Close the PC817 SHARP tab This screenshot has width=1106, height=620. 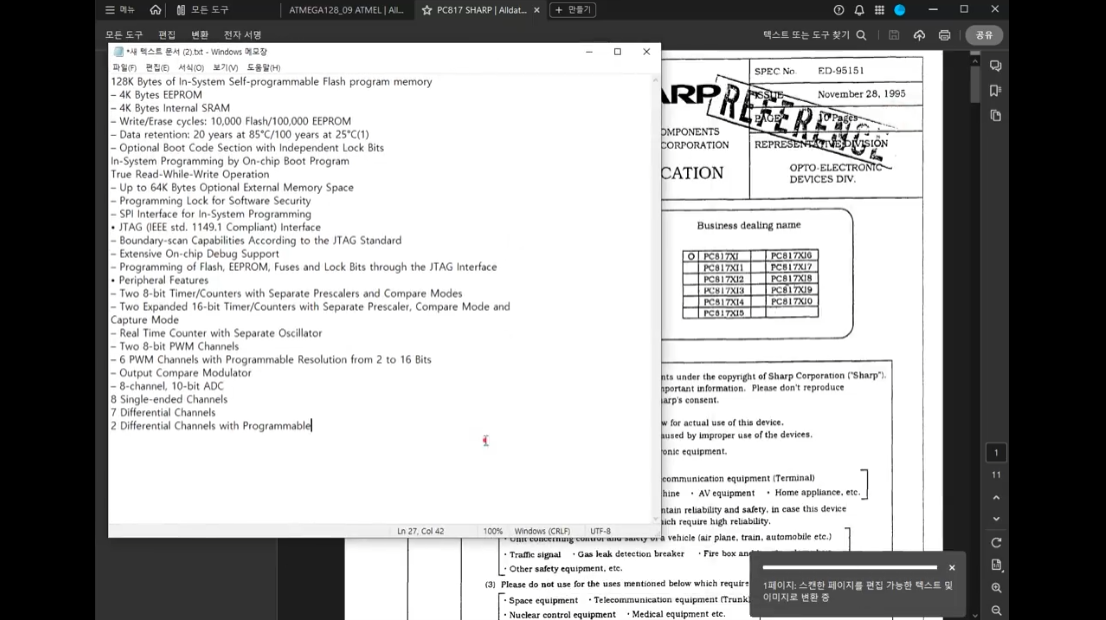click(537, 10)
